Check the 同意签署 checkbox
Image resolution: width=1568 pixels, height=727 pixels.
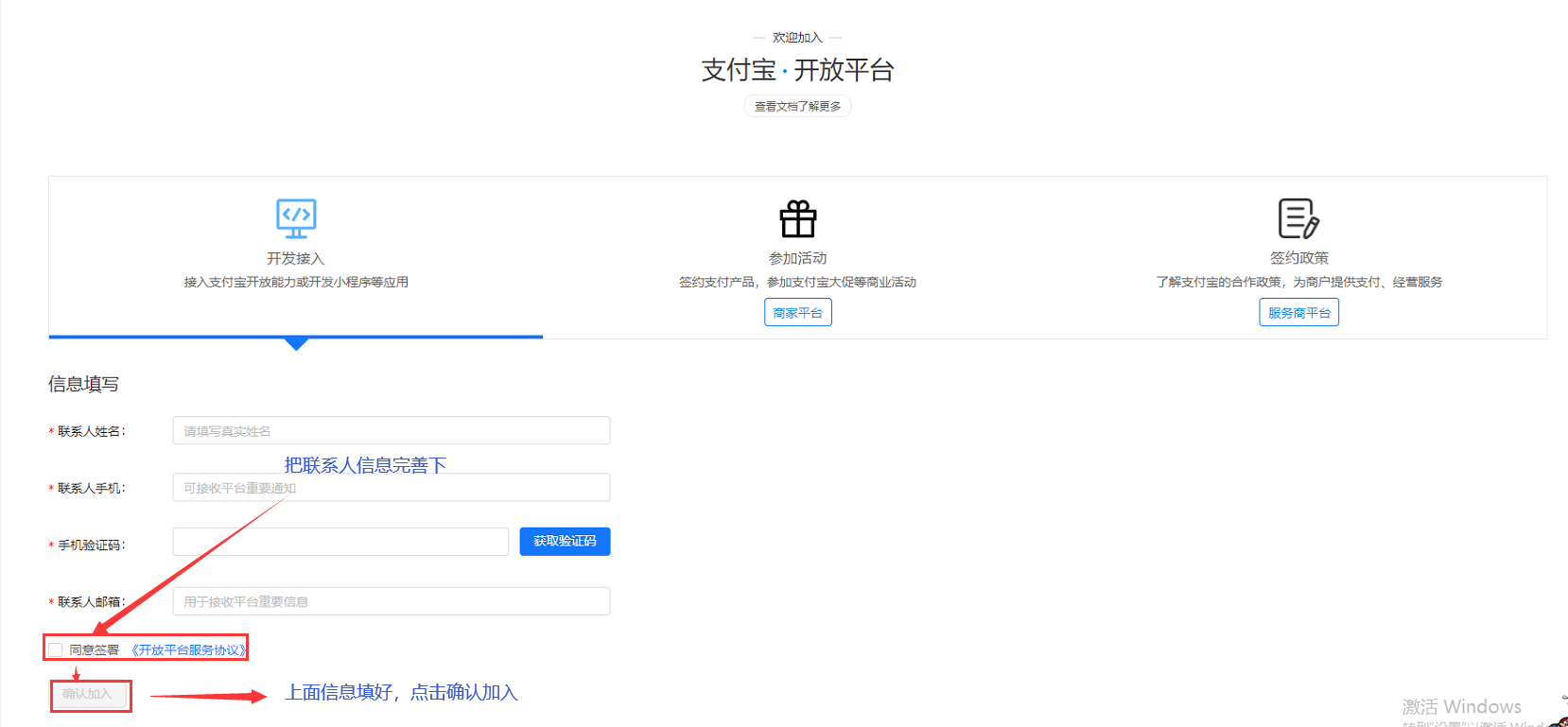tap(56, 649)
